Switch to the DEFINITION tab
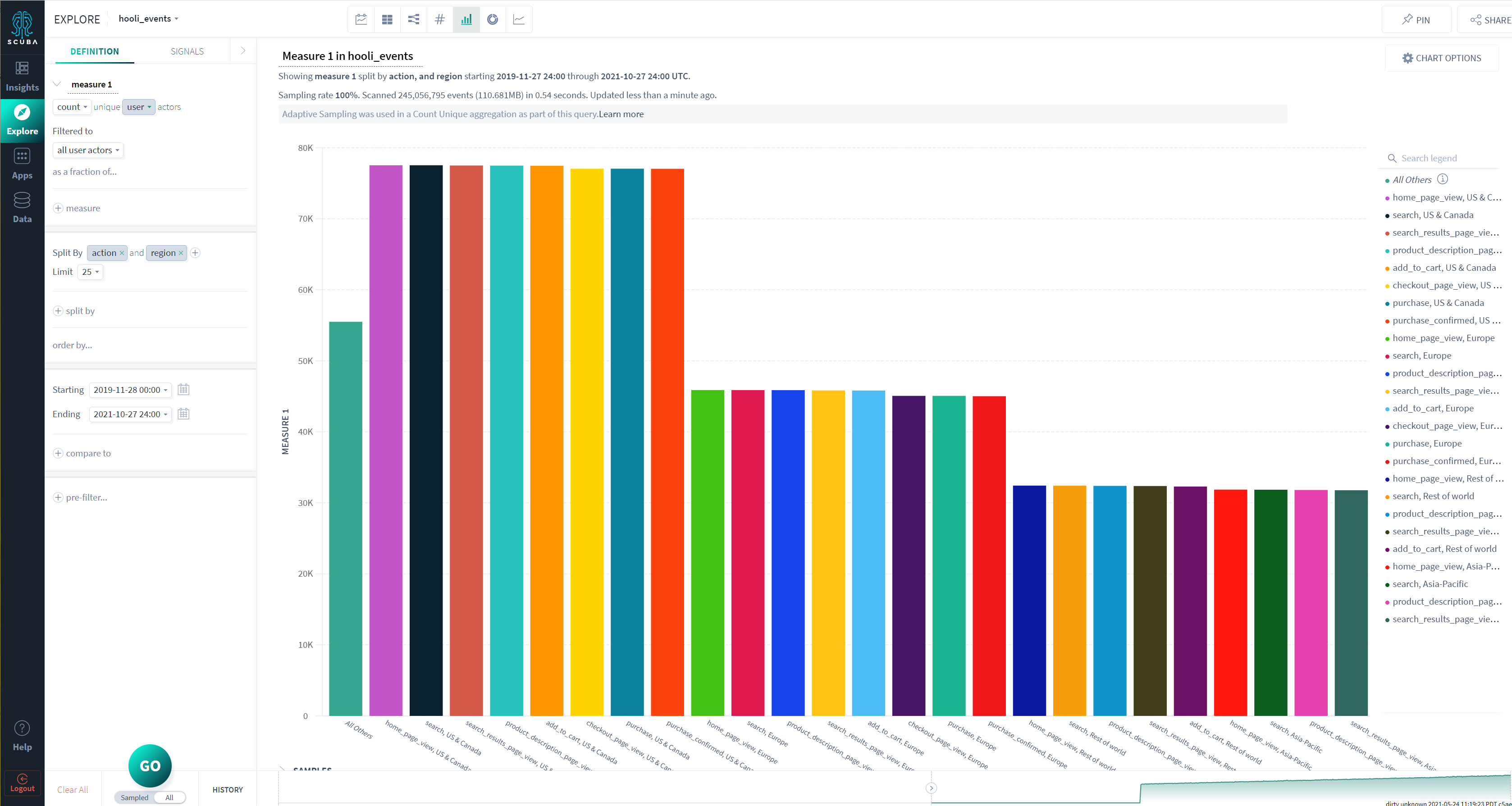1512x806 pixels. coord(95,51)
